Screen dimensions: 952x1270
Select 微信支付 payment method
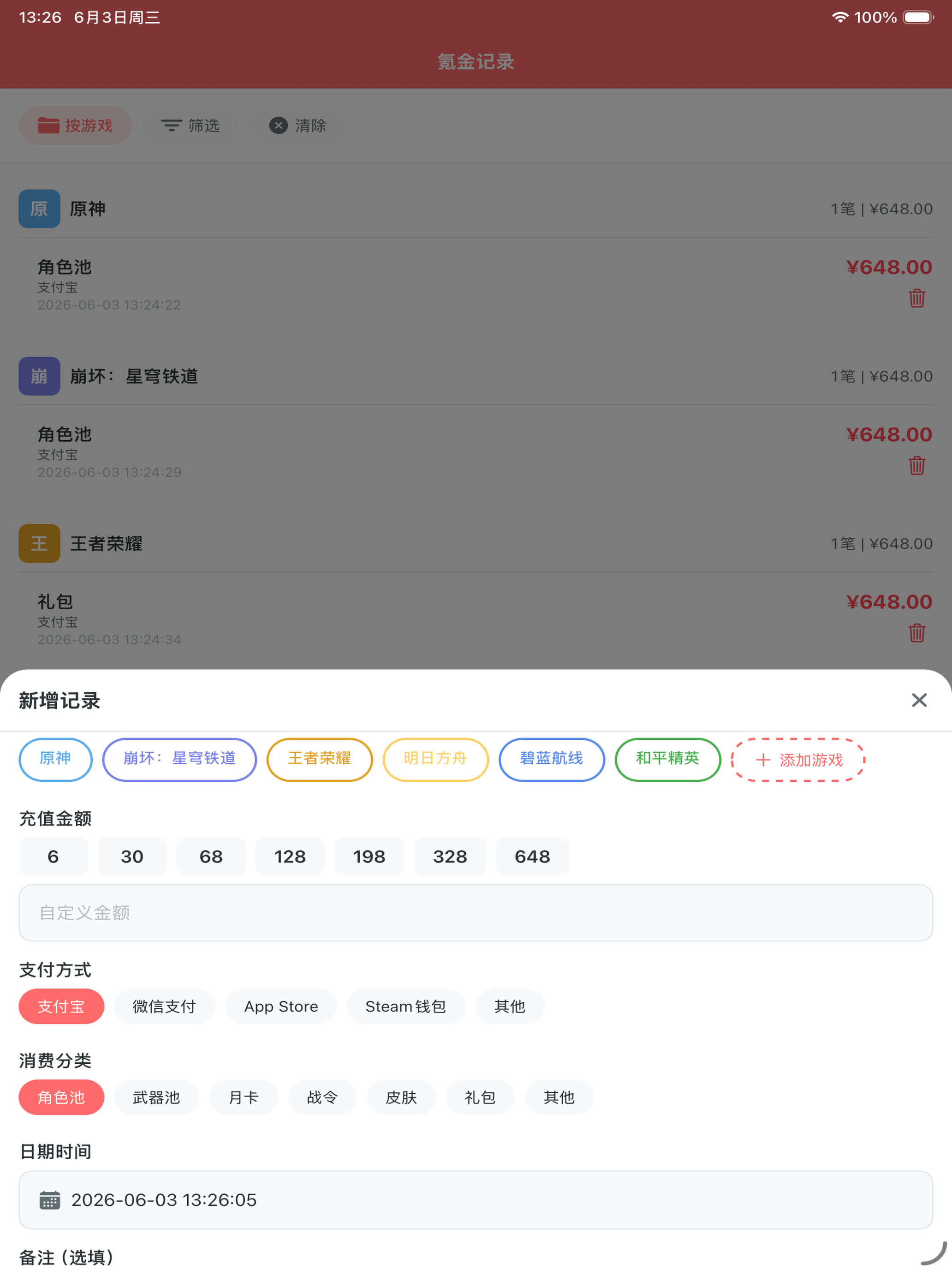(165, 1006)
